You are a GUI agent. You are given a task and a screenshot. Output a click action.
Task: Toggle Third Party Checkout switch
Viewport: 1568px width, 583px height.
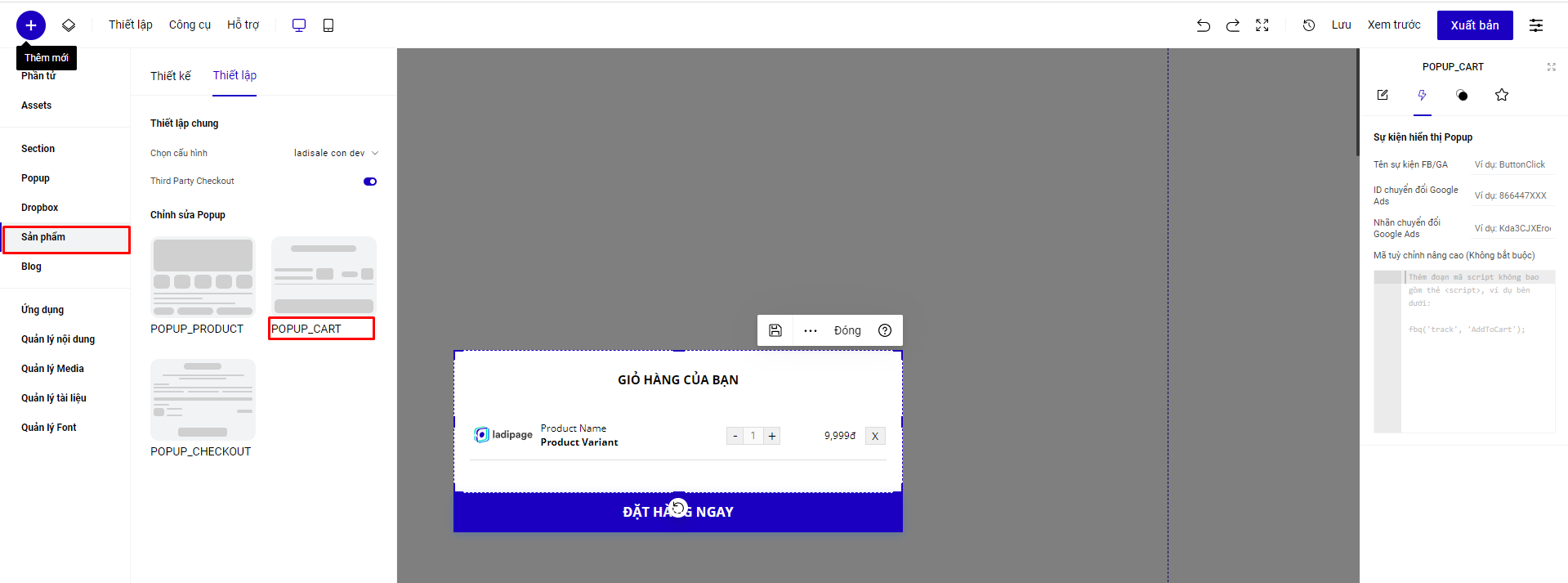(x=370, y=182)
